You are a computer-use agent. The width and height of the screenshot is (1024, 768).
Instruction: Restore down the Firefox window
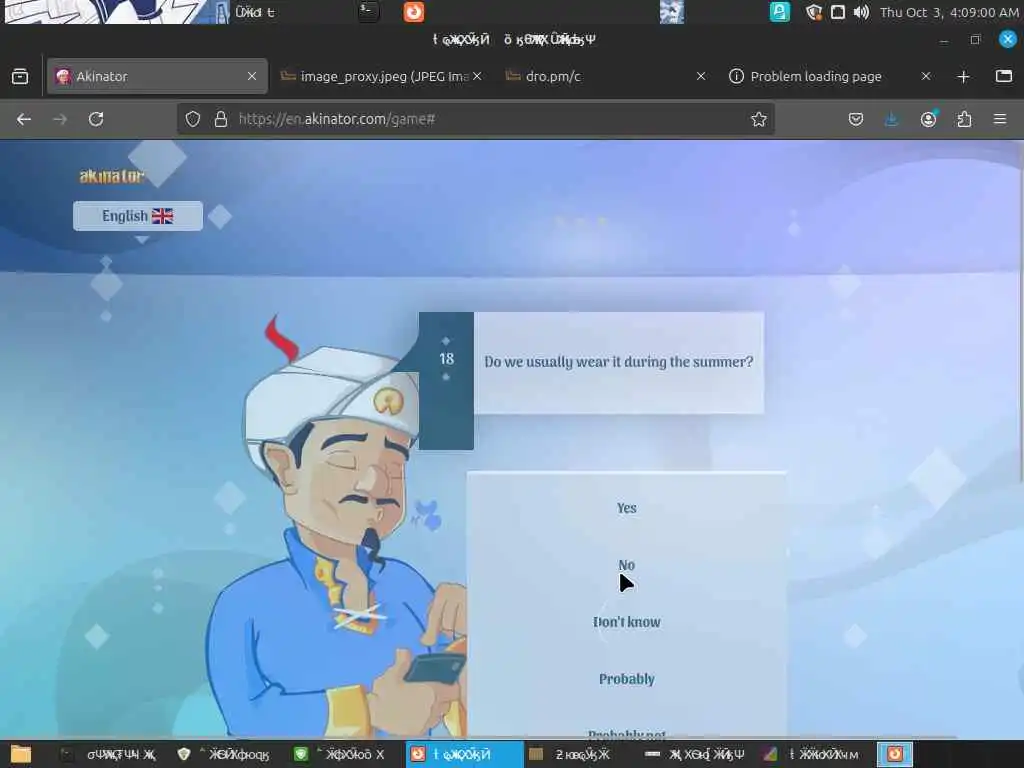click(x=976, y=39)
